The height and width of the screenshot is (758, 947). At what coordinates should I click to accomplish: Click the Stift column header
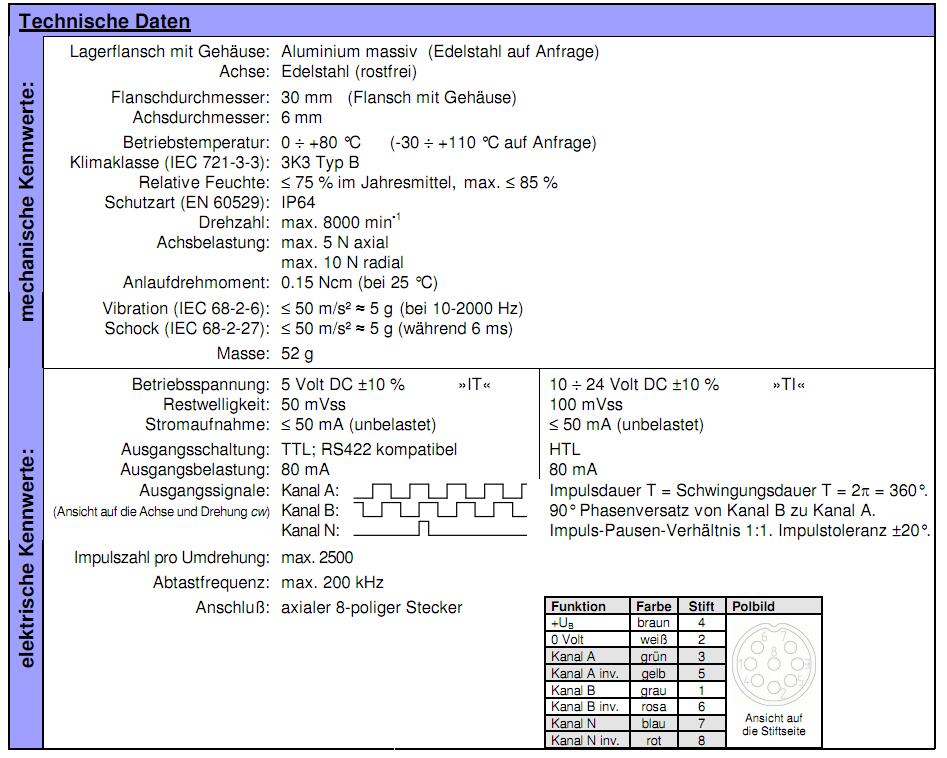[701, 606]
